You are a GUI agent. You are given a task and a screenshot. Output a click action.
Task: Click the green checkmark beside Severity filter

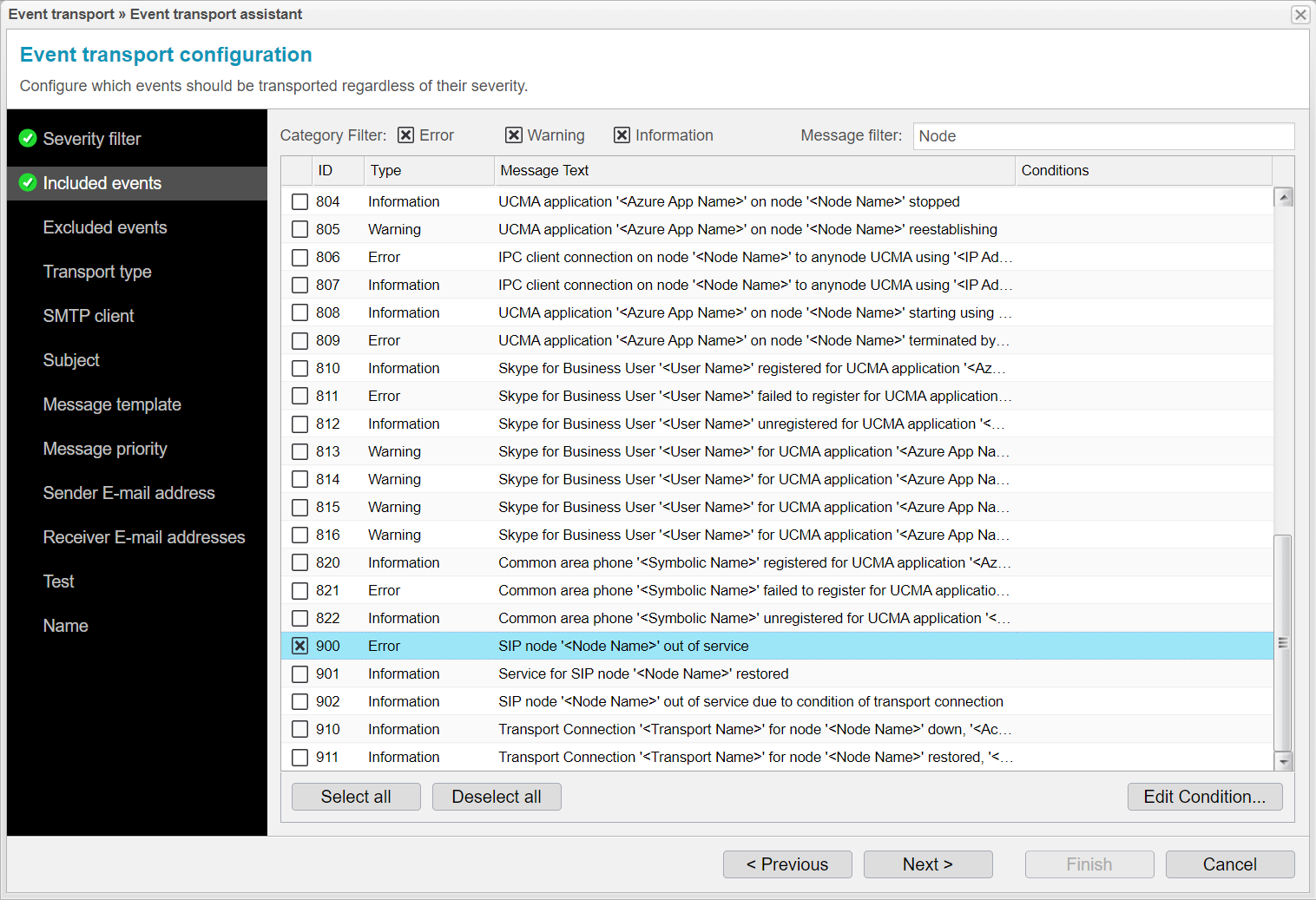point(26,138)
